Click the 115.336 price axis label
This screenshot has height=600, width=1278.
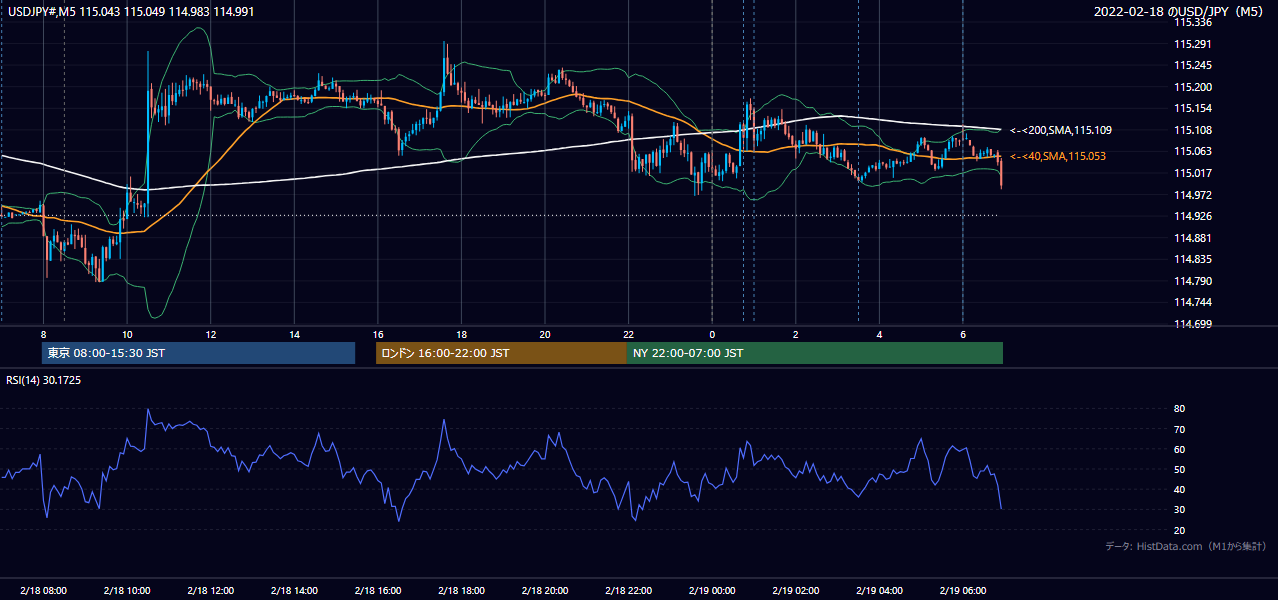(1193, 22)
